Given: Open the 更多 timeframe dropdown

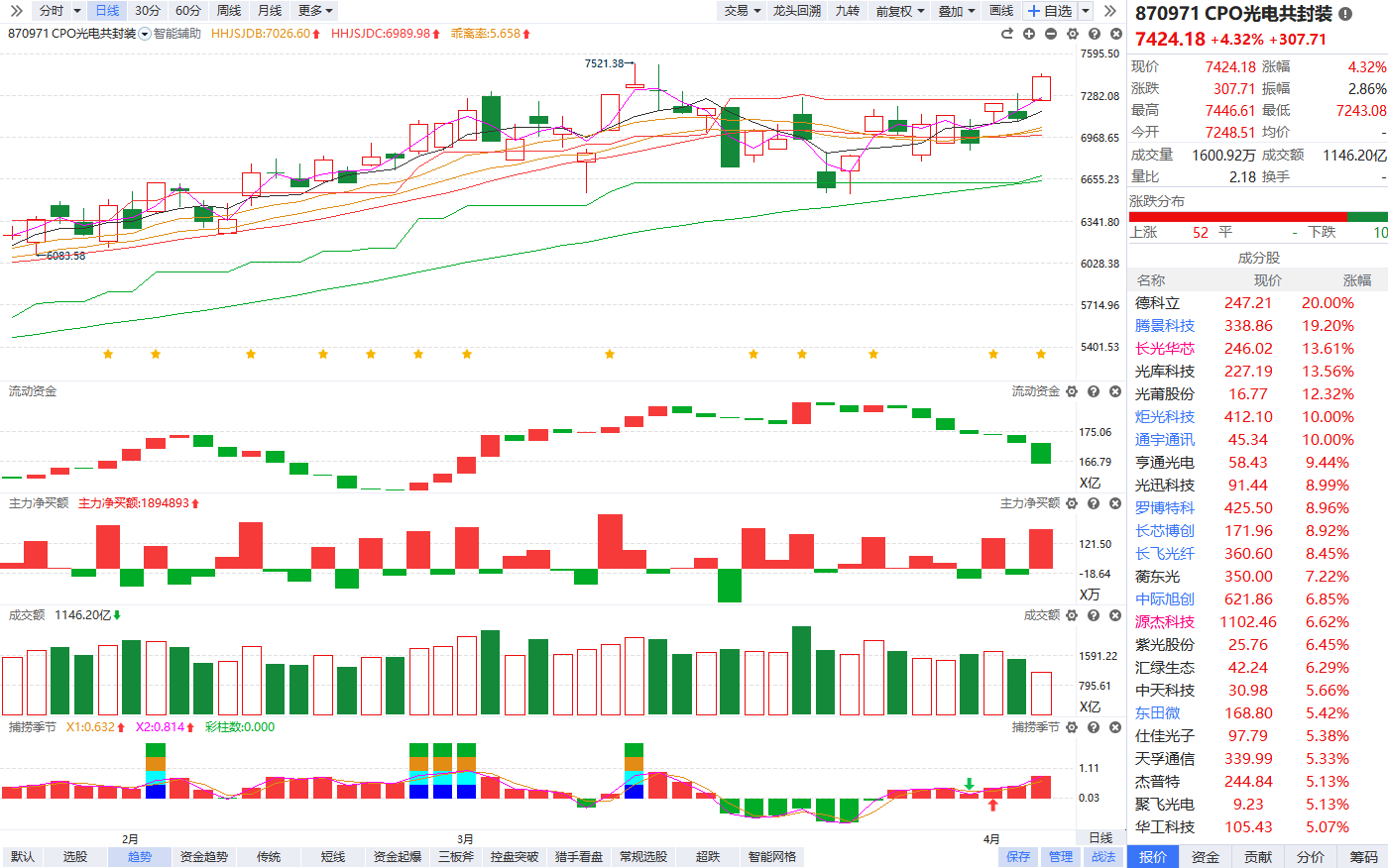Looking at the screenshot, I should pyautogui.click(x=315, y=11).
